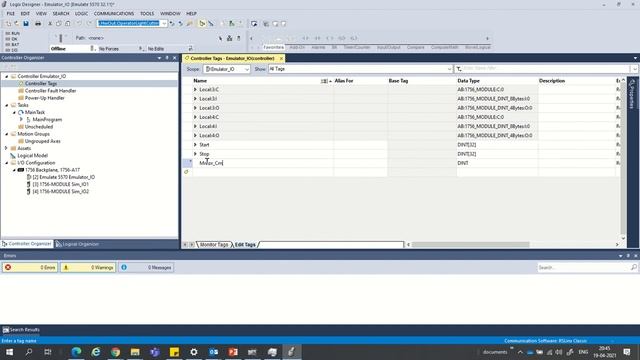Expand the Local:3:C tag row
The width and height of the screenshot is (640, 360).
[195, 89]
